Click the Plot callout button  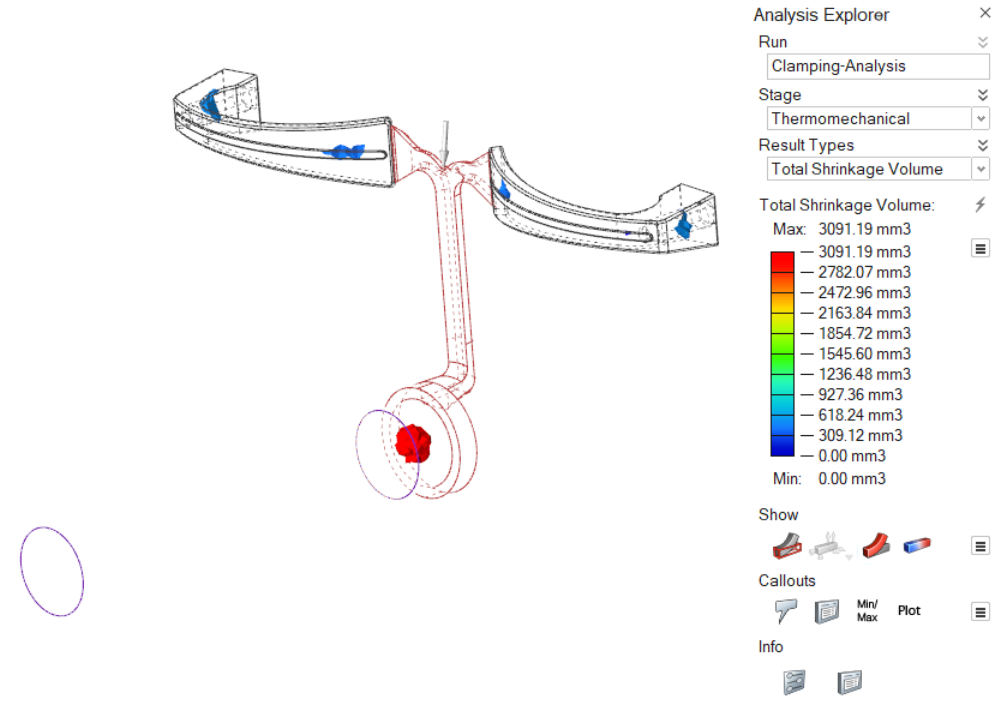point(909,611)
